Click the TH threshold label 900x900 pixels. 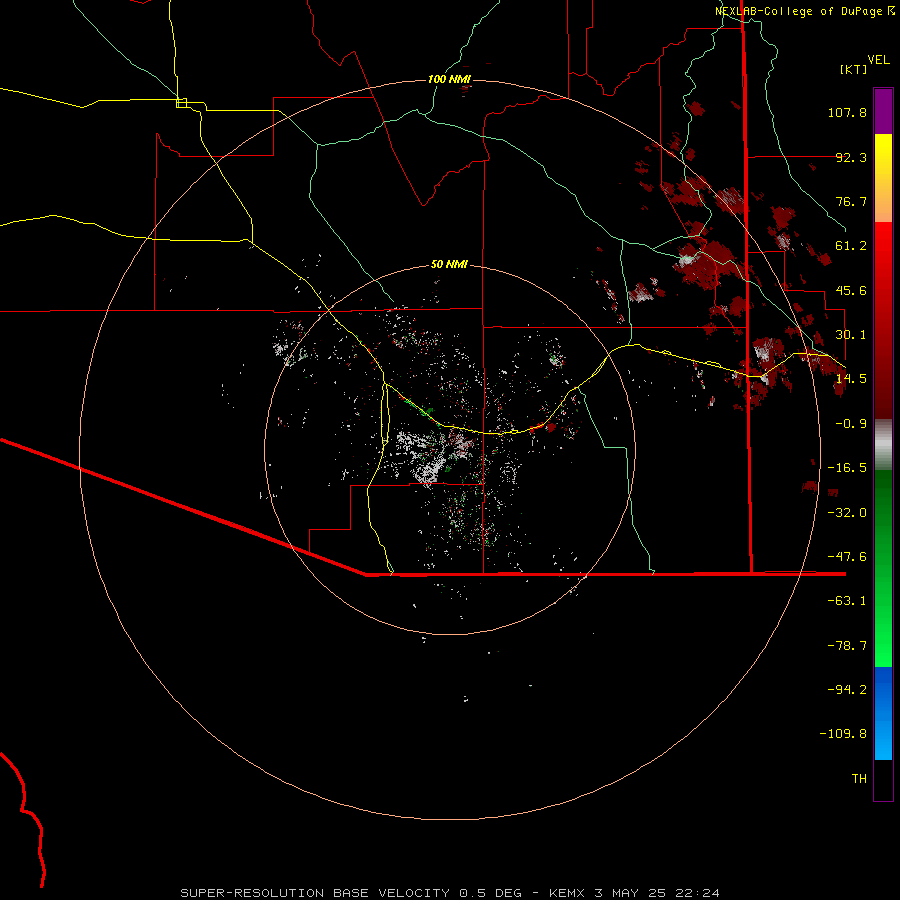[x=859, y=779]
